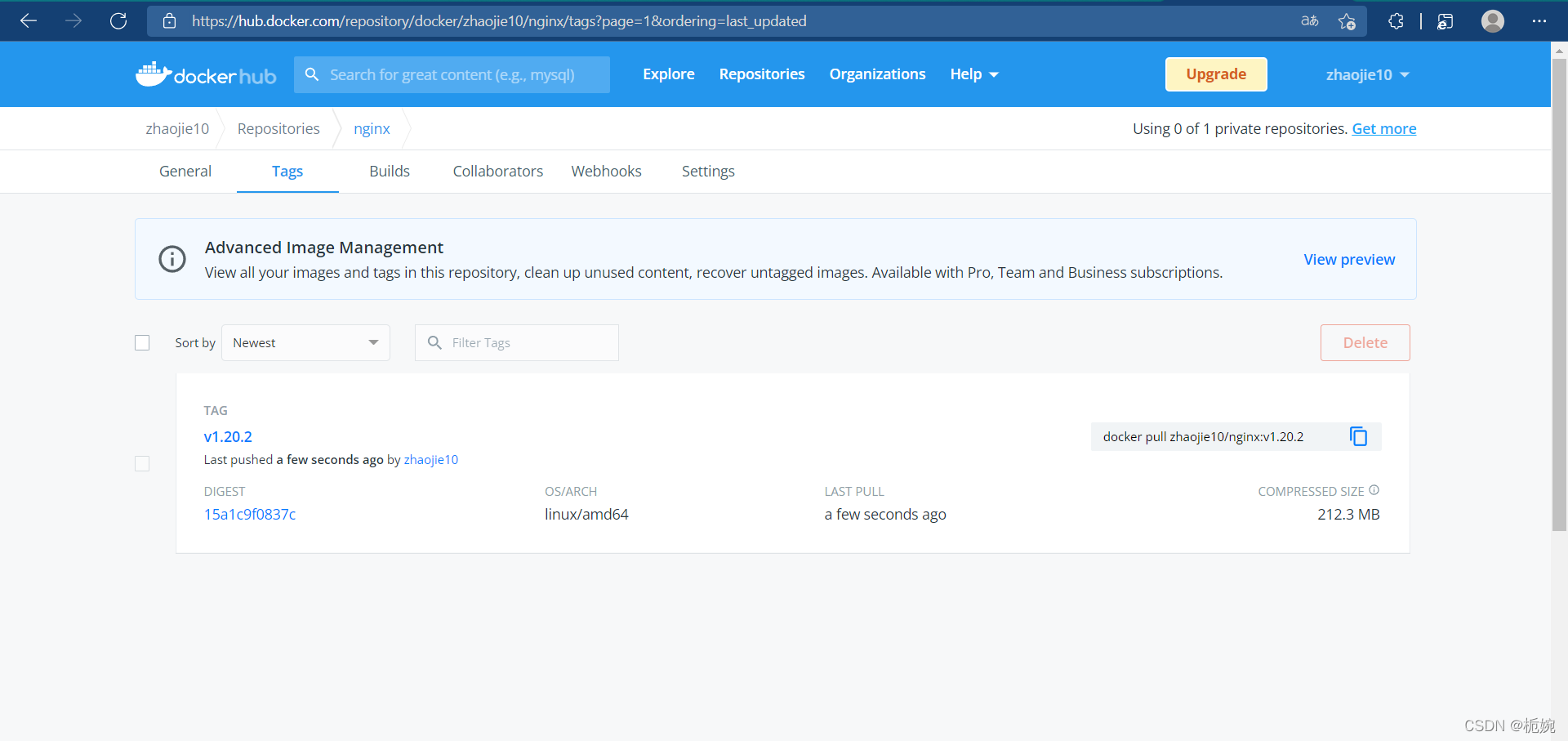The height and width of the screenshot is (741, 1568).
Task: Open the zhaojie10 pusher profile link
Action: [431, 459]
